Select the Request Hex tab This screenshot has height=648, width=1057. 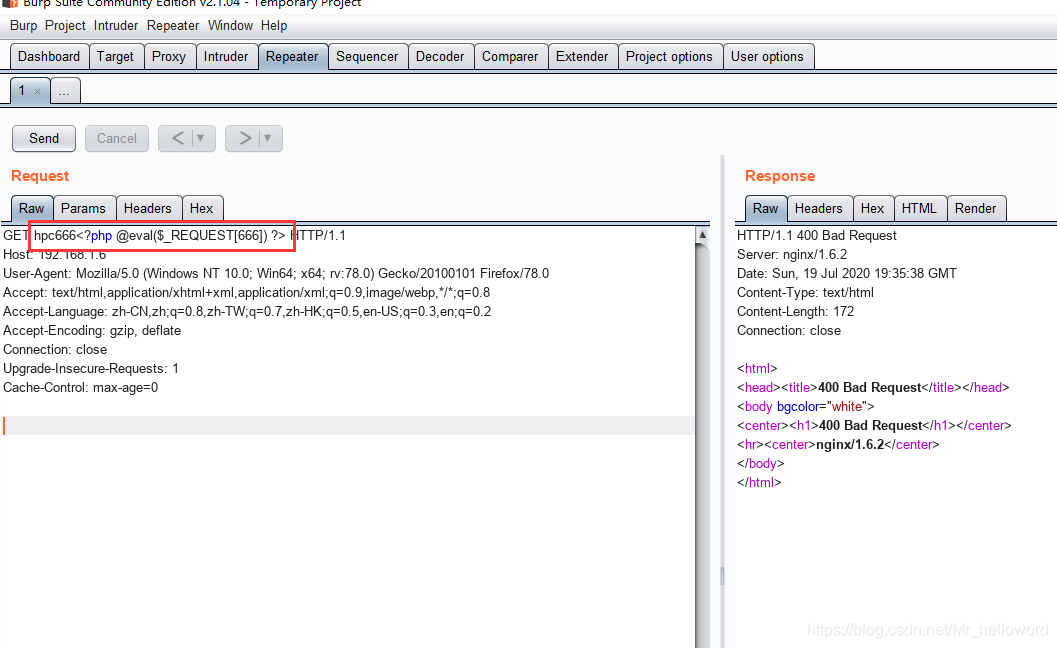pyautogui.click(x=202, y=208)
